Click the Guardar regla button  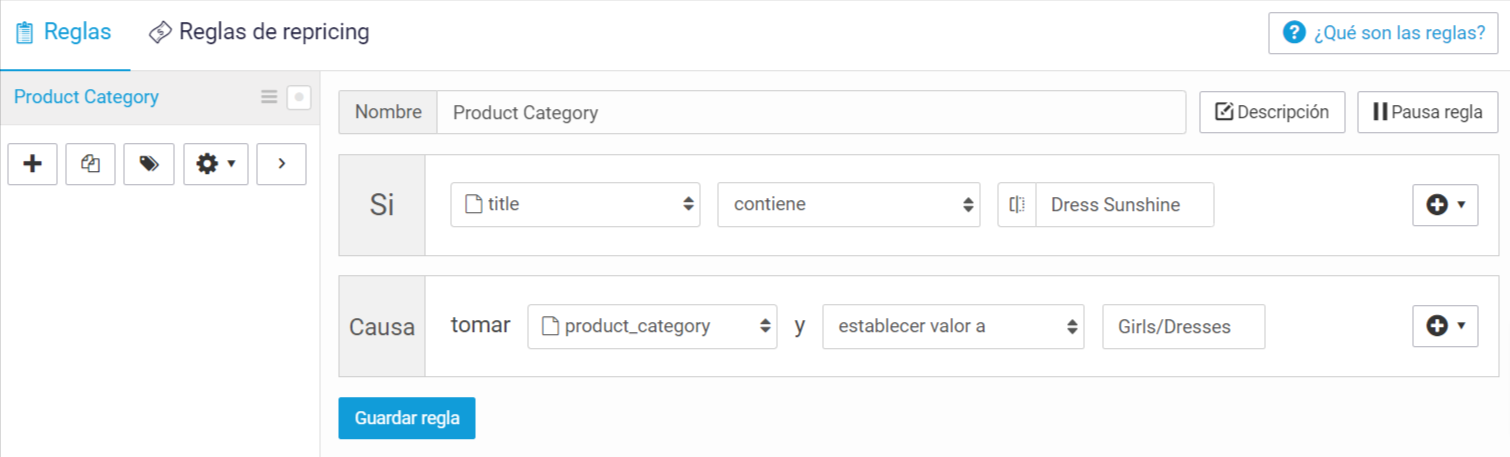click(407, 418)
